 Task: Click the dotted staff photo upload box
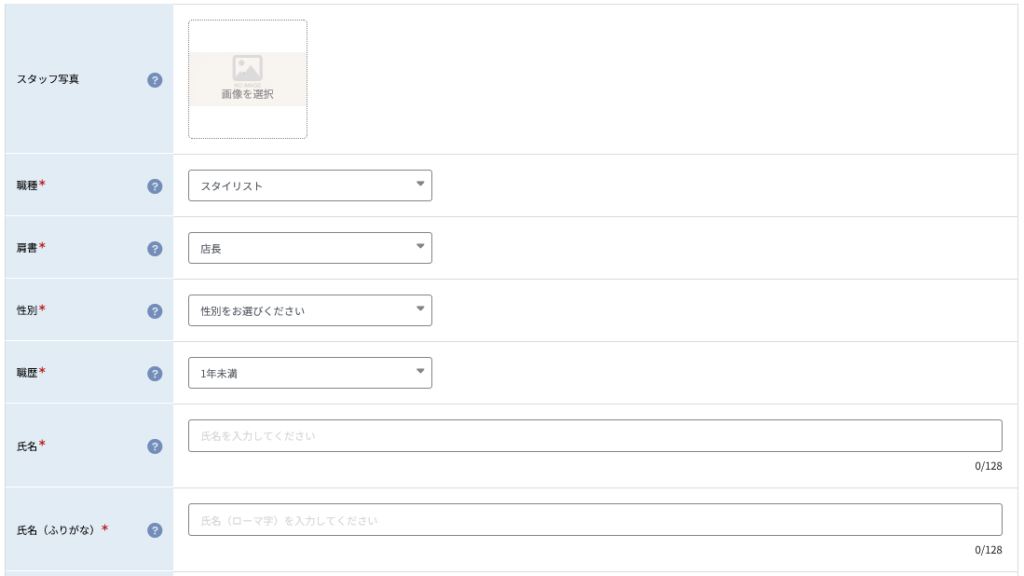coord(248,79)
